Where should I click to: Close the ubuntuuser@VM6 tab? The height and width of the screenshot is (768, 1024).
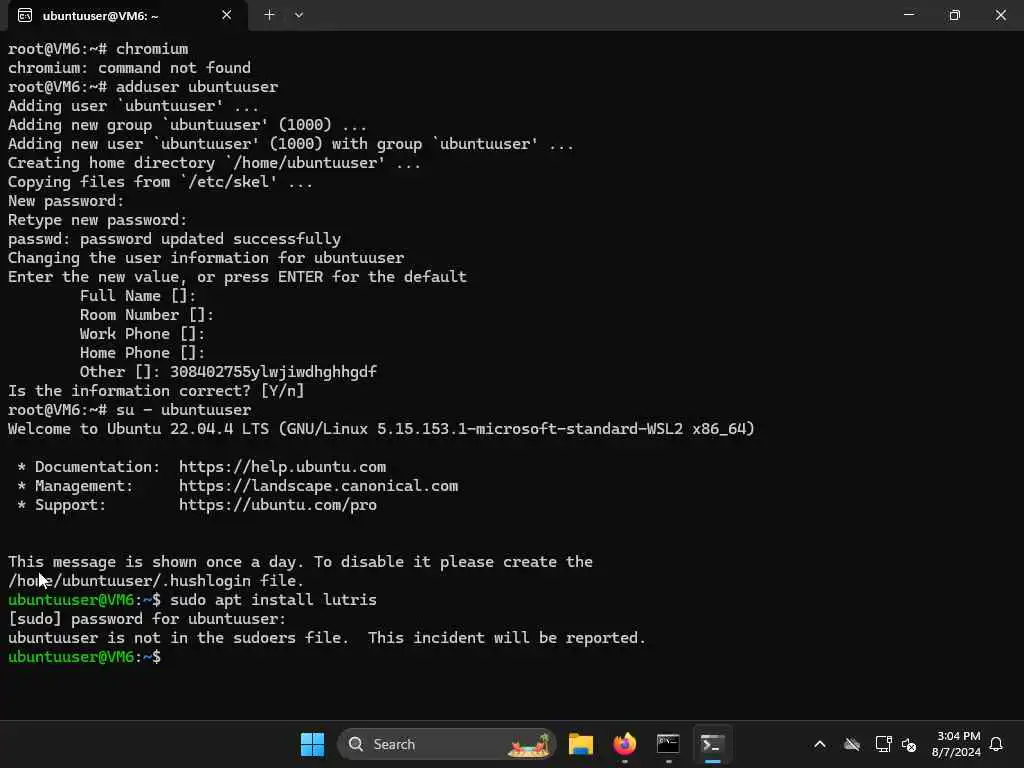(227, 15)
